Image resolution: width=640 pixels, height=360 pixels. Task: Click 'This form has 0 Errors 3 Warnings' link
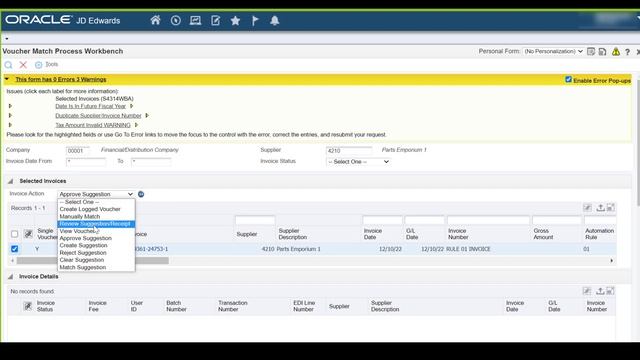[61, 79]
